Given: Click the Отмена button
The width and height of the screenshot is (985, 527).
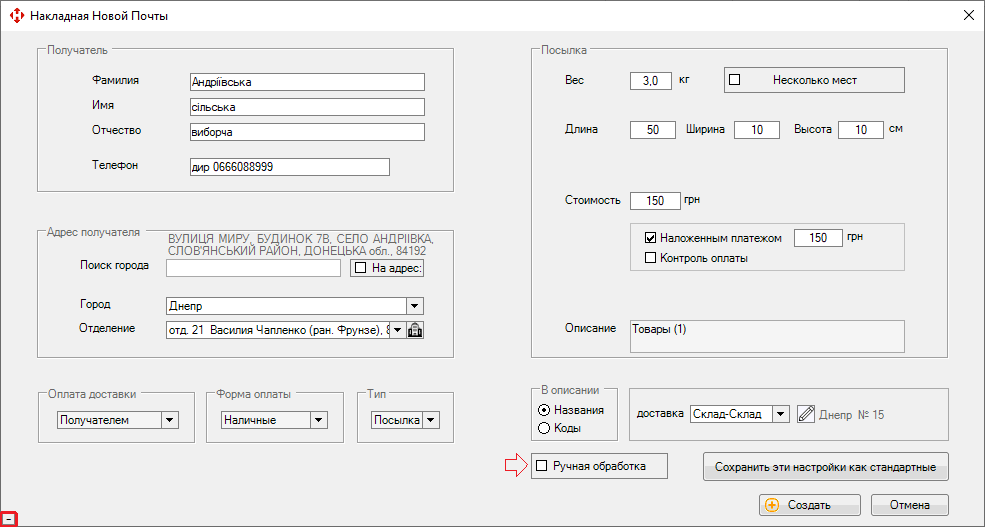Looking at the screenshot, I should click(x=909, y=505).
